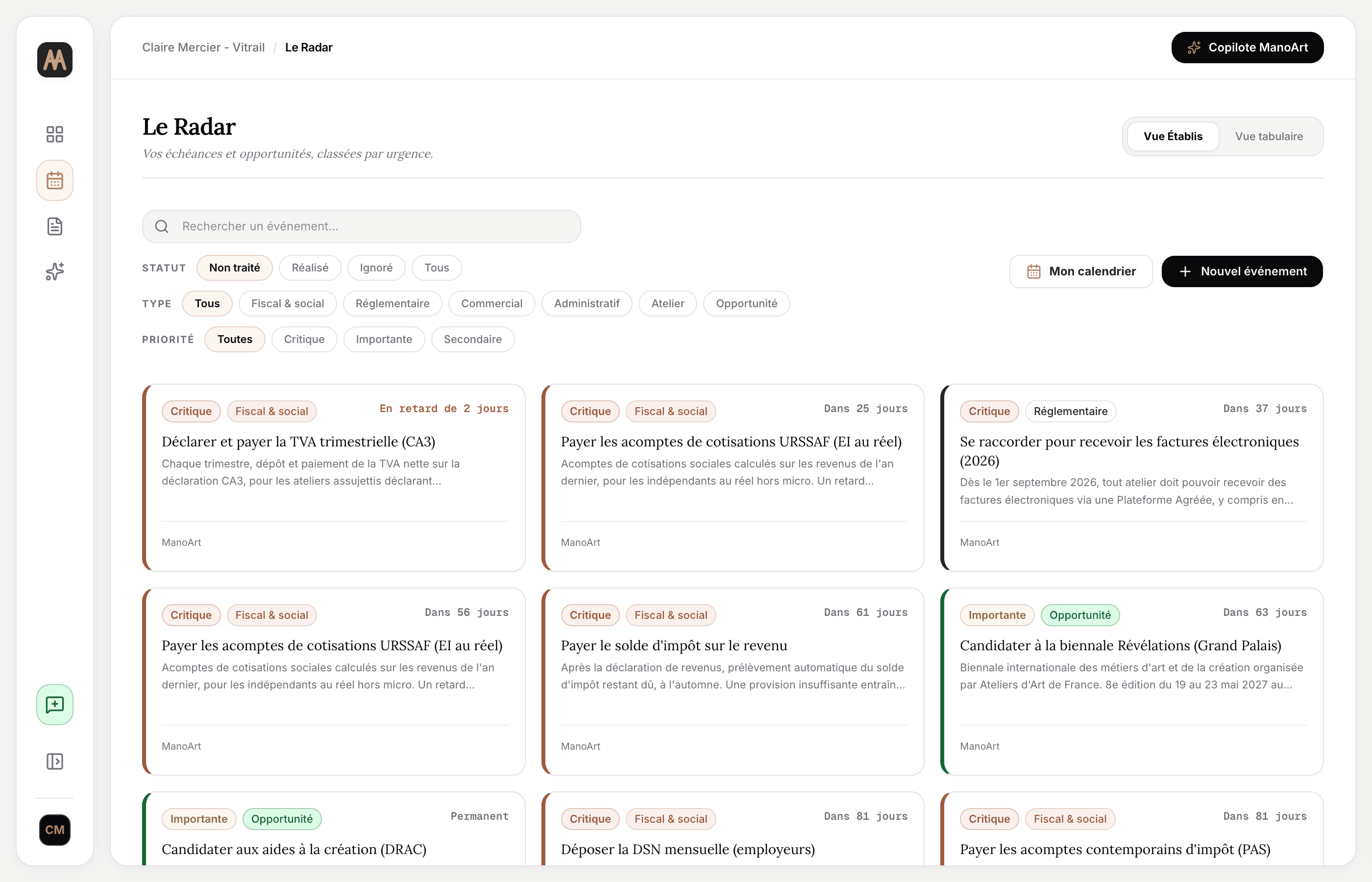The image size is (1372, 882).
Task: Filter type by Réglementaire chip
Action: [392, 303]
